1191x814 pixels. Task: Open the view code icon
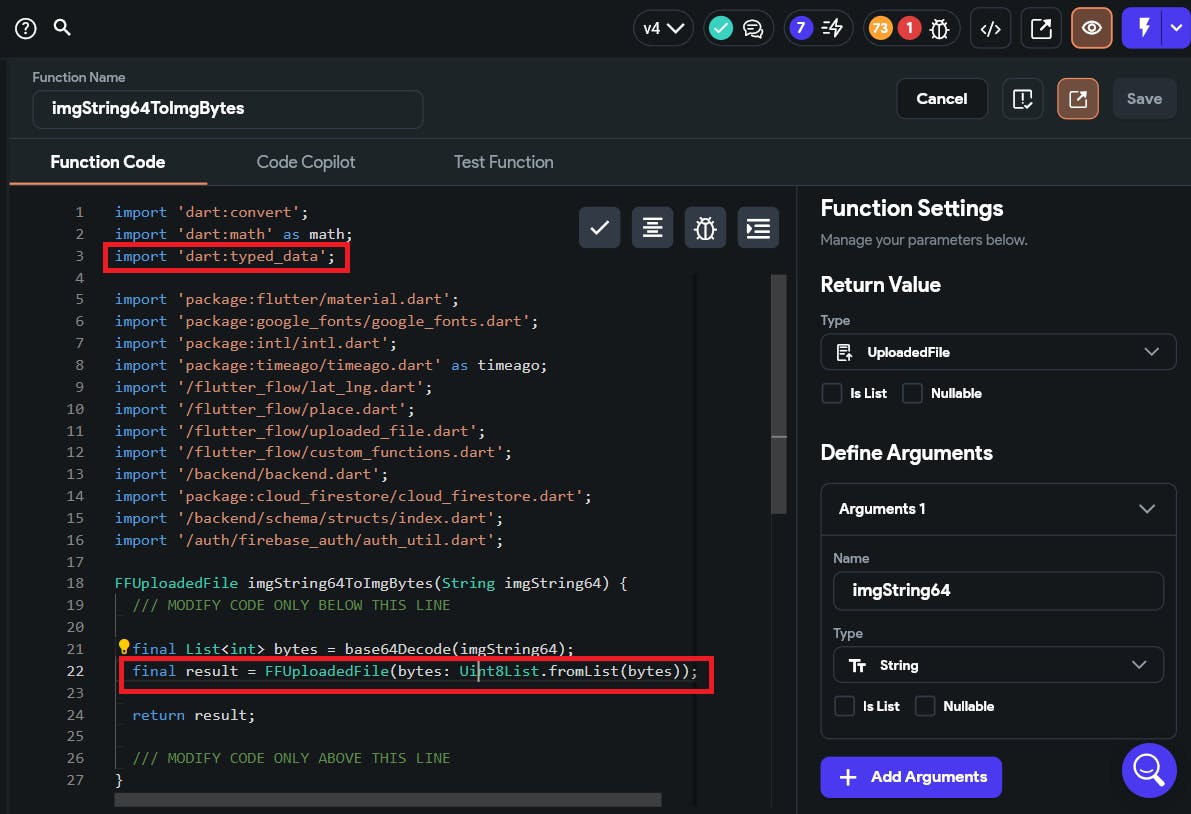click(990, 29)
